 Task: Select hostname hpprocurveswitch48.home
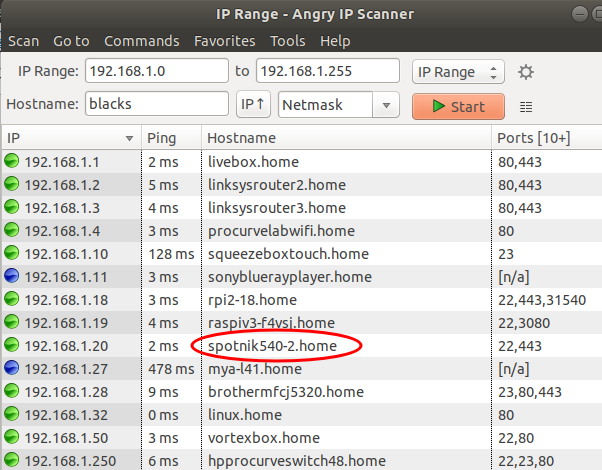tap(297, 461)
